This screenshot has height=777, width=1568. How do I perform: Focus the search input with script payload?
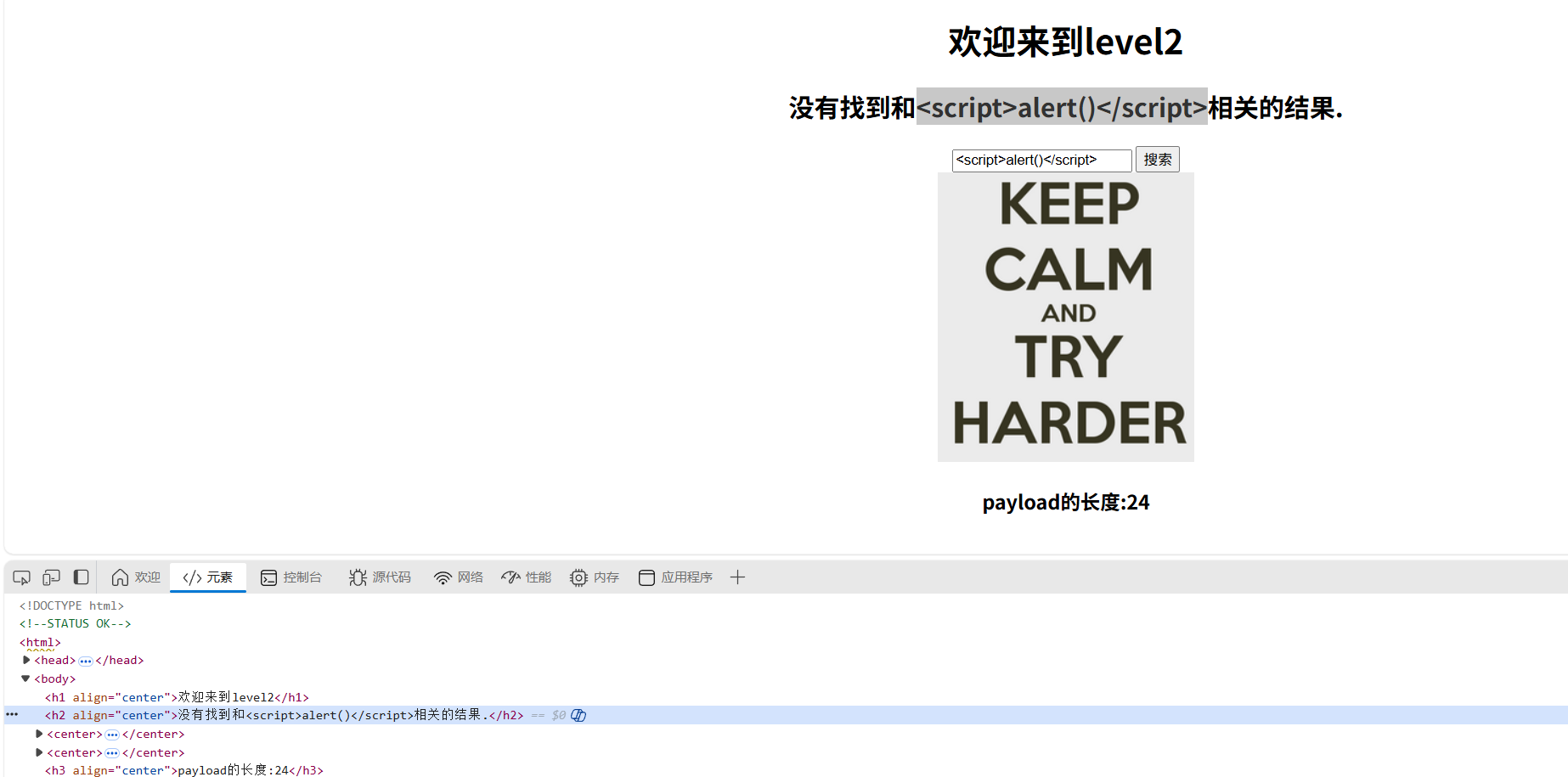click(x=1042, y=160)
